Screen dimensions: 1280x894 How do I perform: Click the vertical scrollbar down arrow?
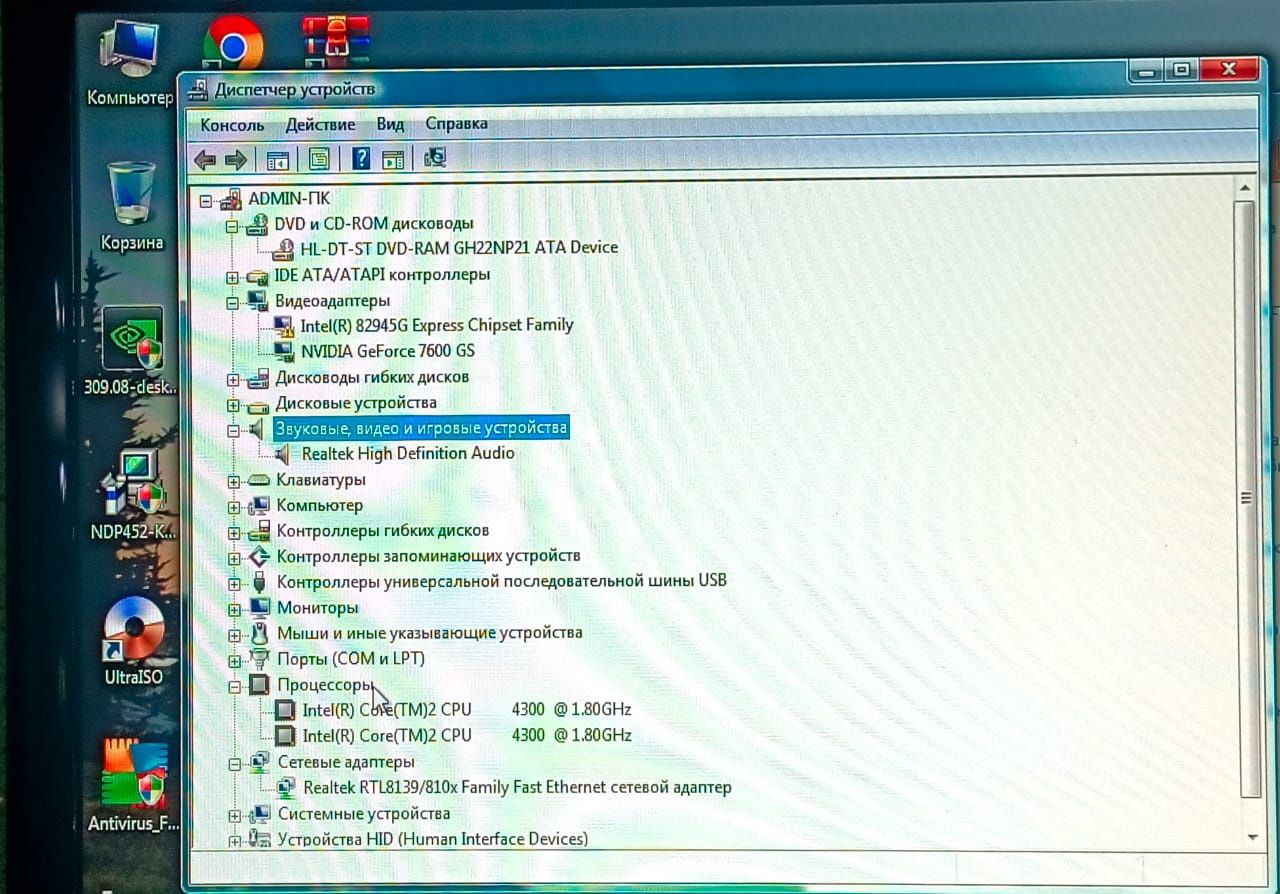click(1250, 836)
